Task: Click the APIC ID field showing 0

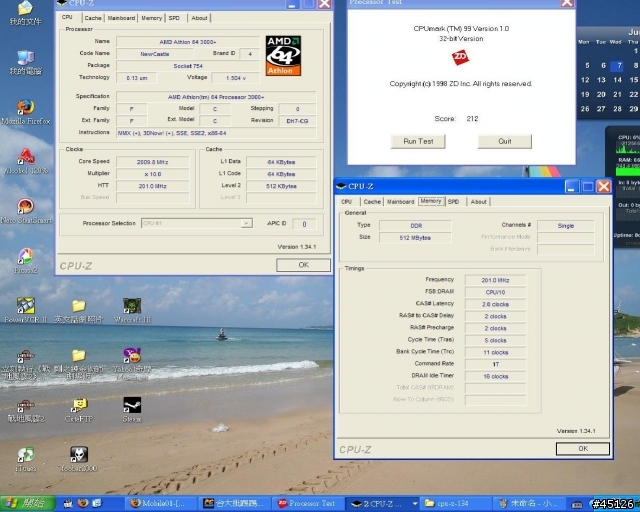Action: point(304,224)
